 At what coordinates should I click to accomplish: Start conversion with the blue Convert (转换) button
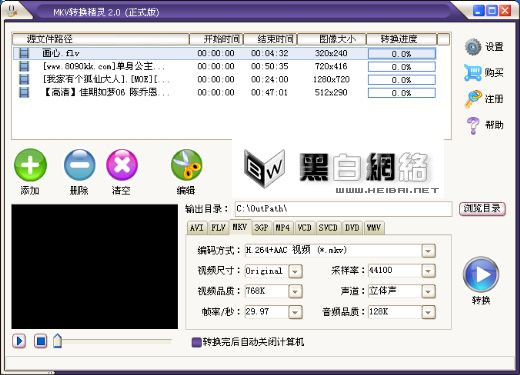pyautogui.click(x=481, y=275)
